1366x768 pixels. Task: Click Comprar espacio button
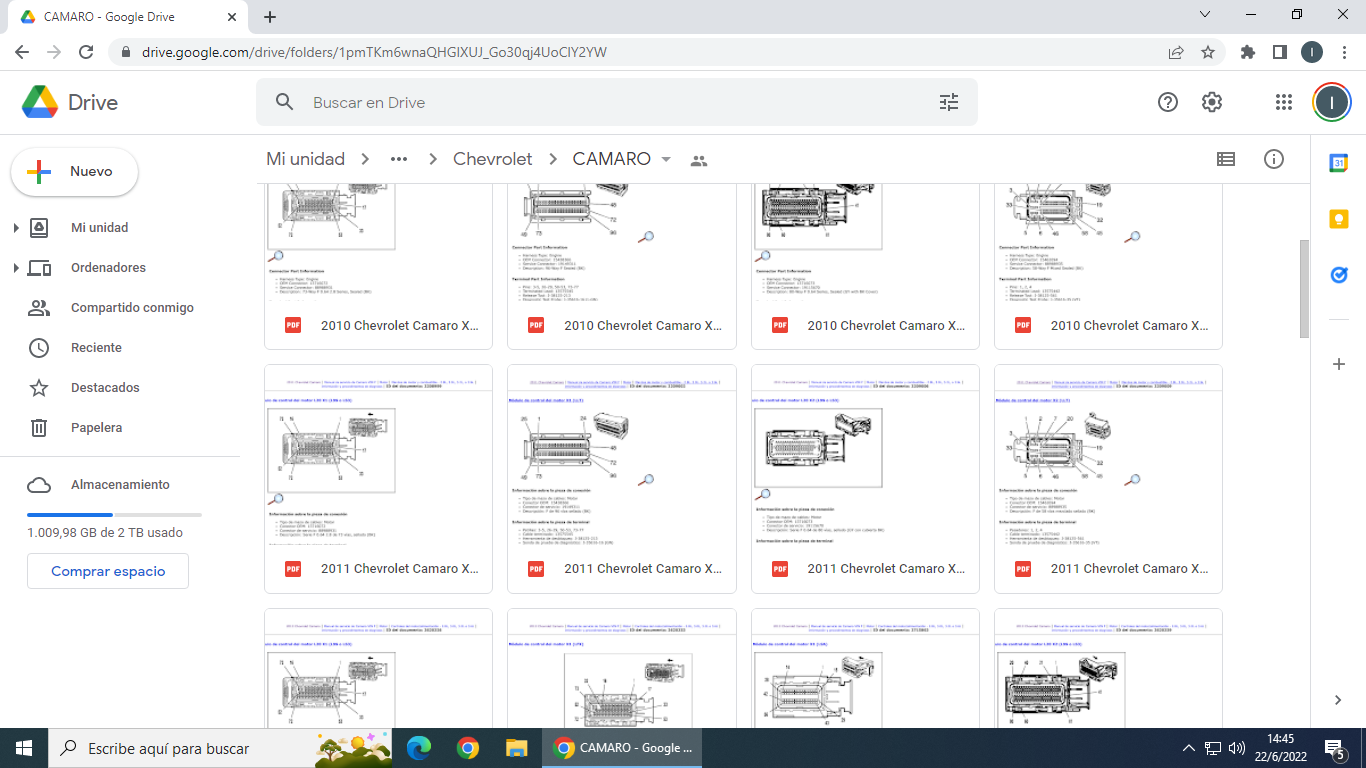(x=108, y=571)
